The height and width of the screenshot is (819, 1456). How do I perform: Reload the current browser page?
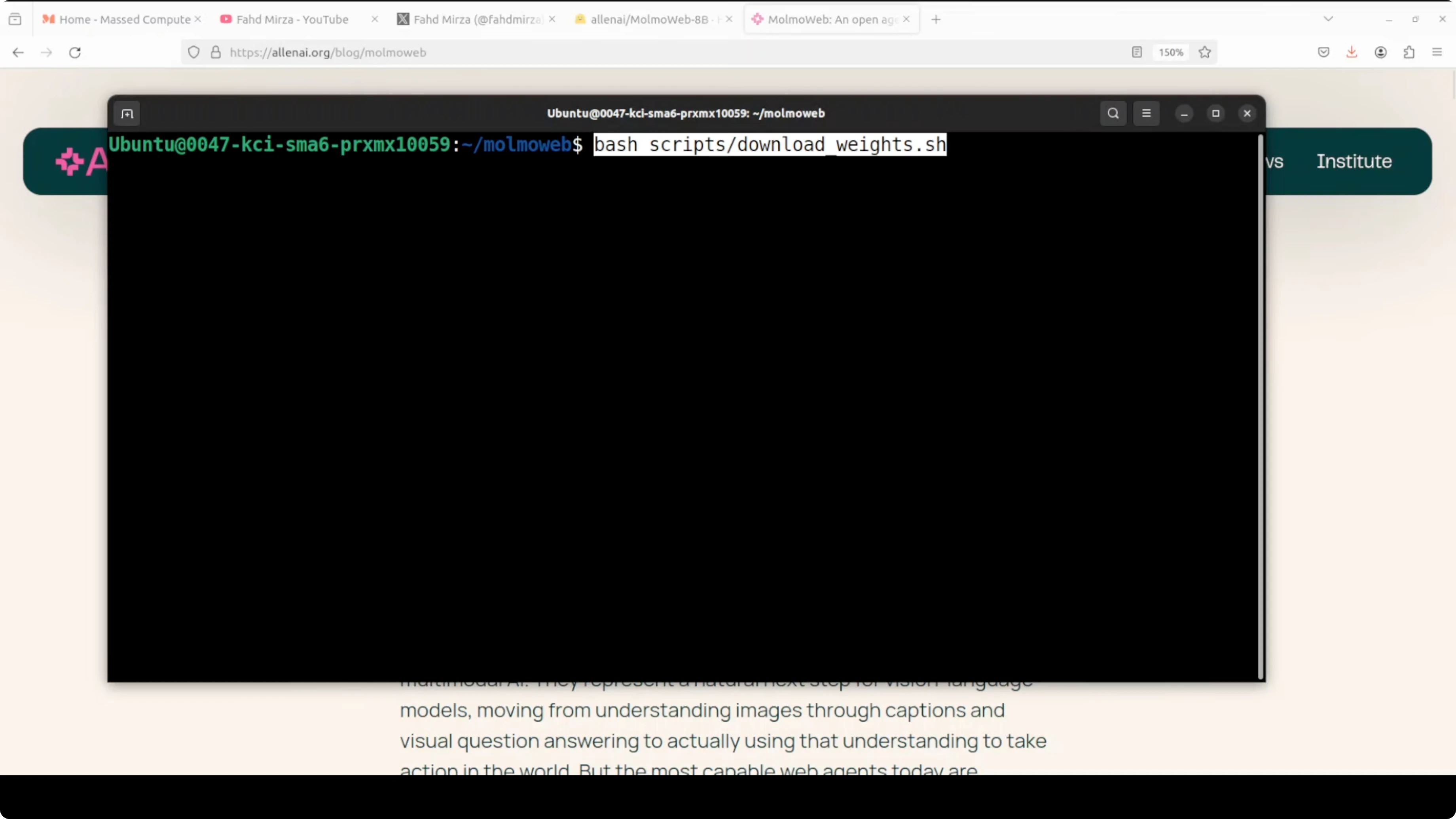point(75,53)
